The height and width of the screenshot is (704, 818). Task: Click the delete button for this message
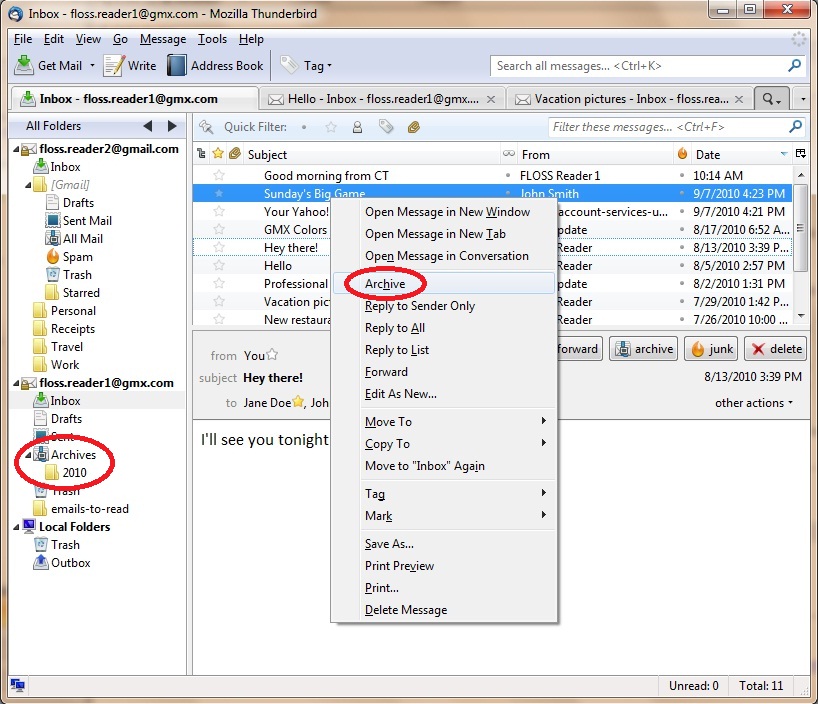click(775, 349)
